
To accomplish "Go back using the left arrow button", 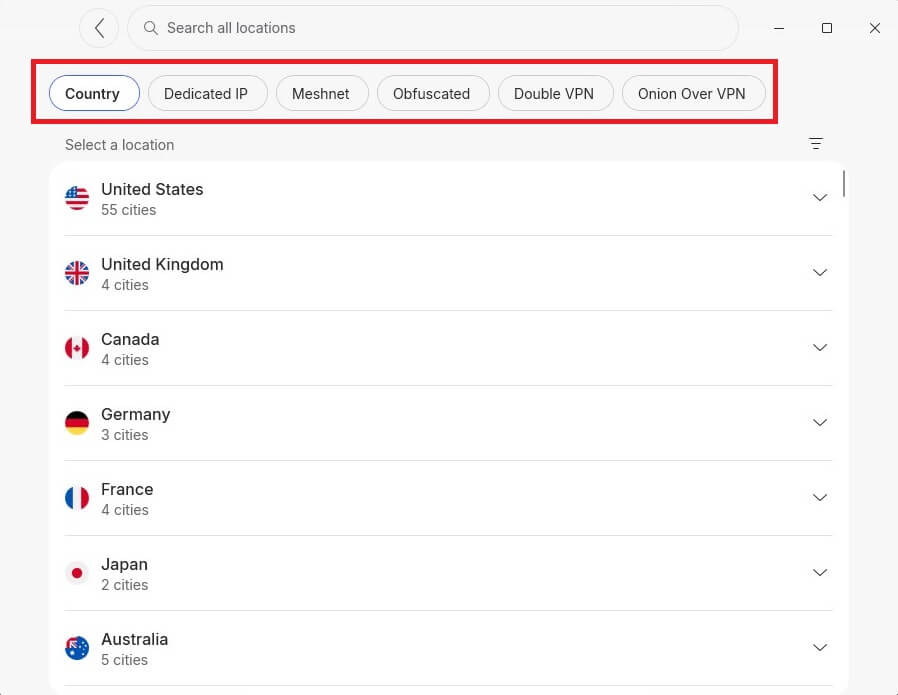I will (99, 28).
